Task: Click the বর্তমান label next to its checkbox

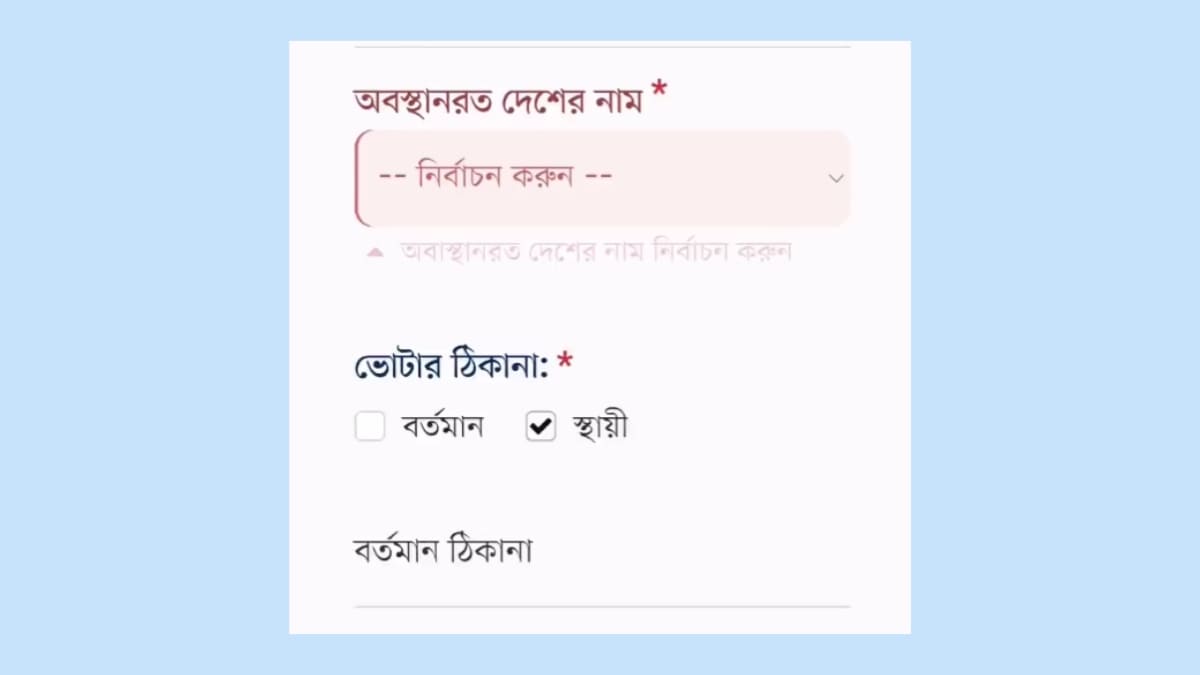Action: (441, 426)
